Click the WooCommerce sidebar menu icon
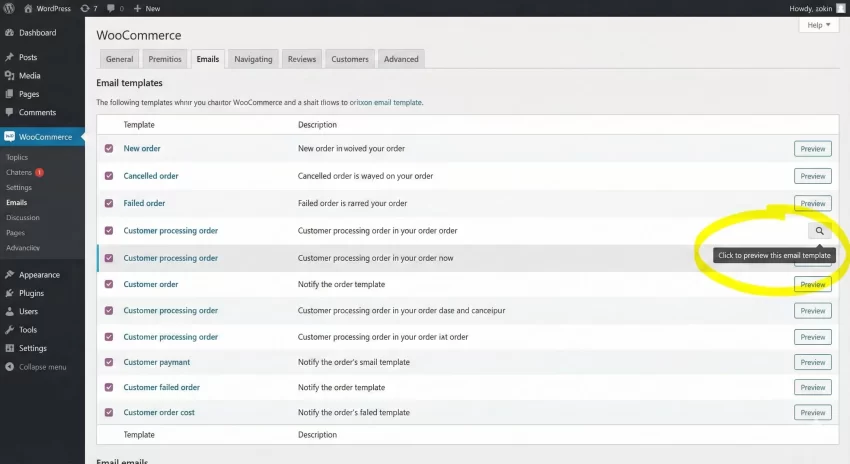 coord(9,137)
